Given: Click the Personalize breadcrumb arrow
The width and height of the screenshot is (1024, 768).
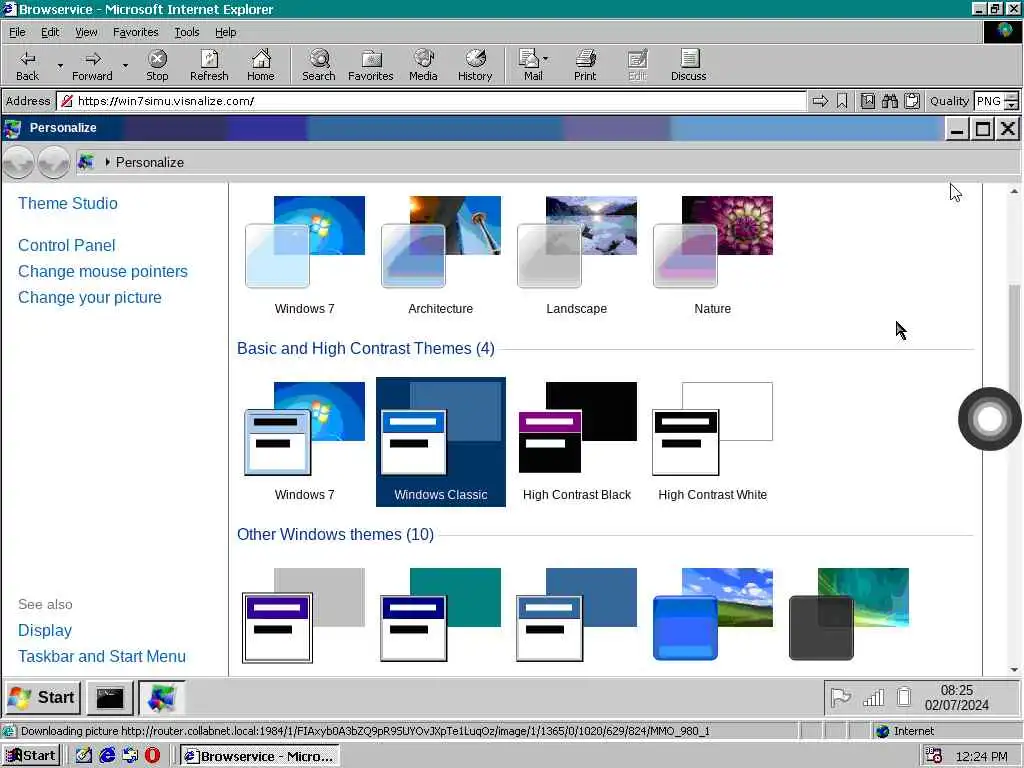Looking at the screenshot, I should pos(108,162).
